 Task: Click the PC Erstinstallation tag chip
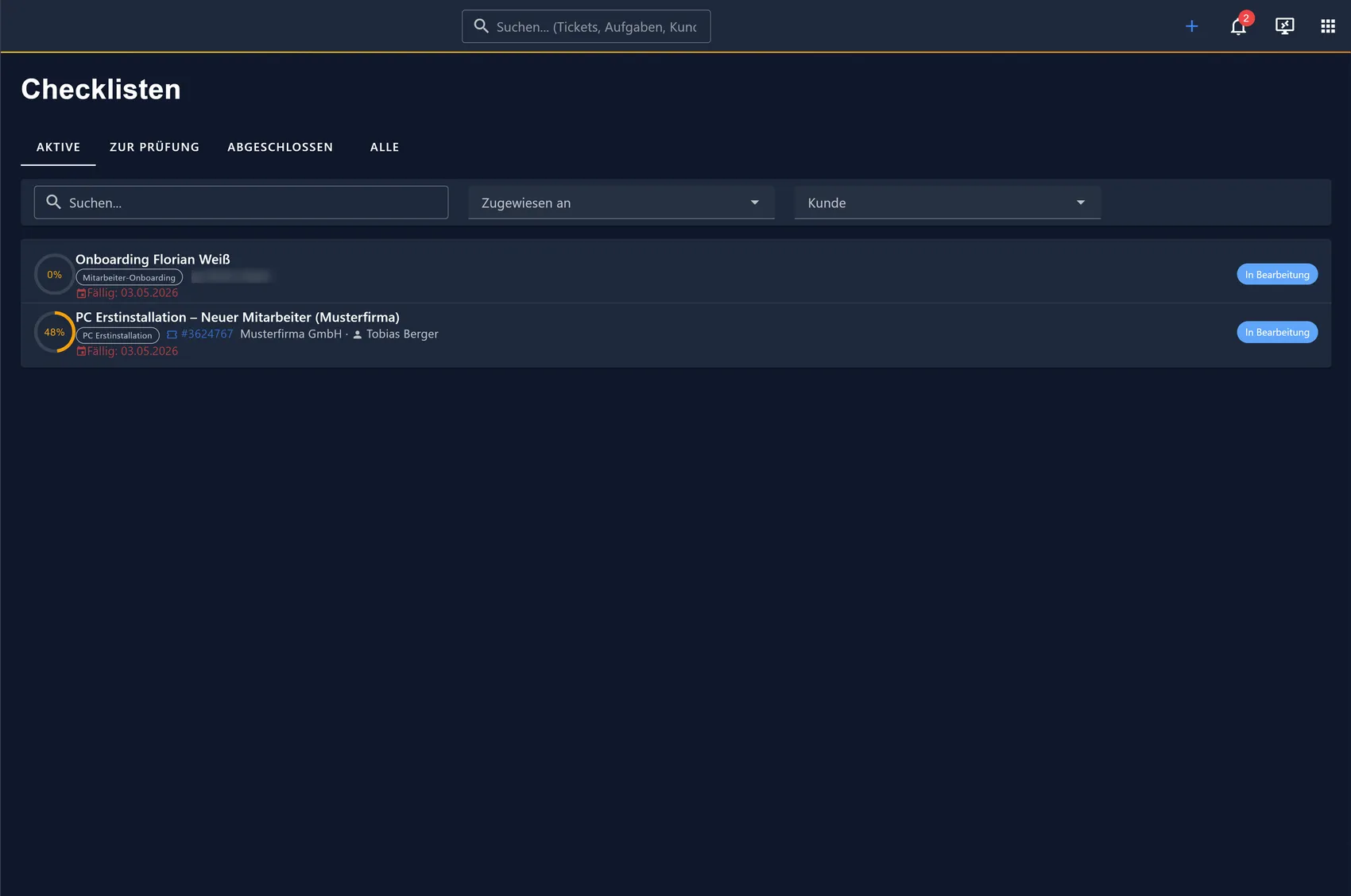pos(118,335)
